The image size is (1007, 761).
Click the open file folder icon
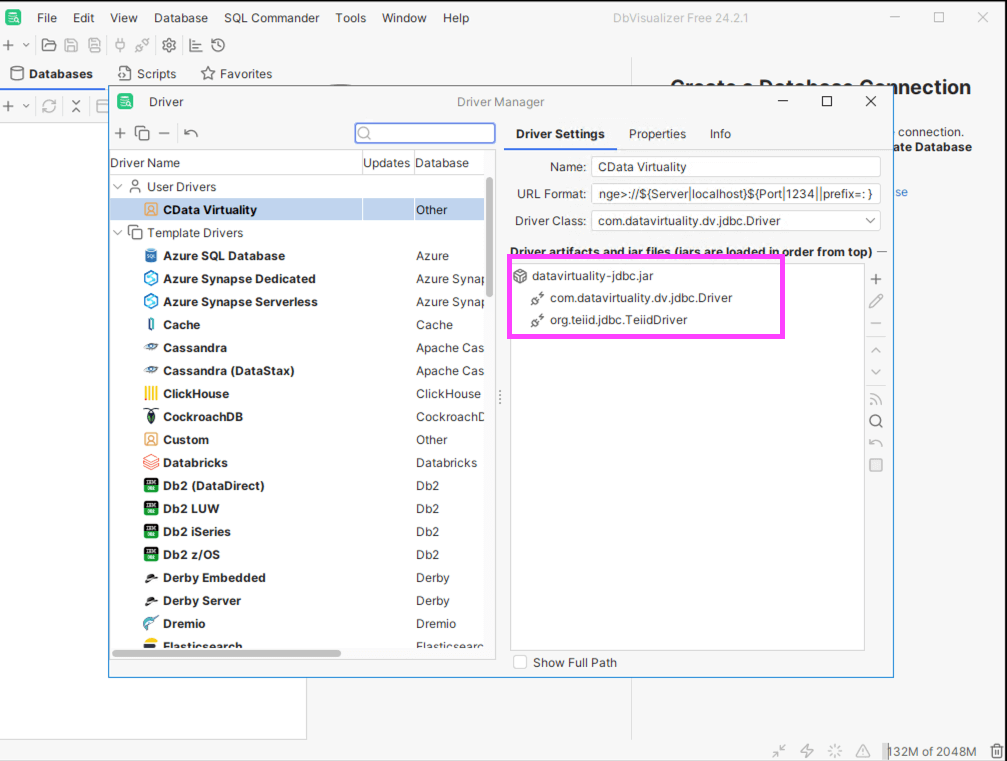[48, 45]
